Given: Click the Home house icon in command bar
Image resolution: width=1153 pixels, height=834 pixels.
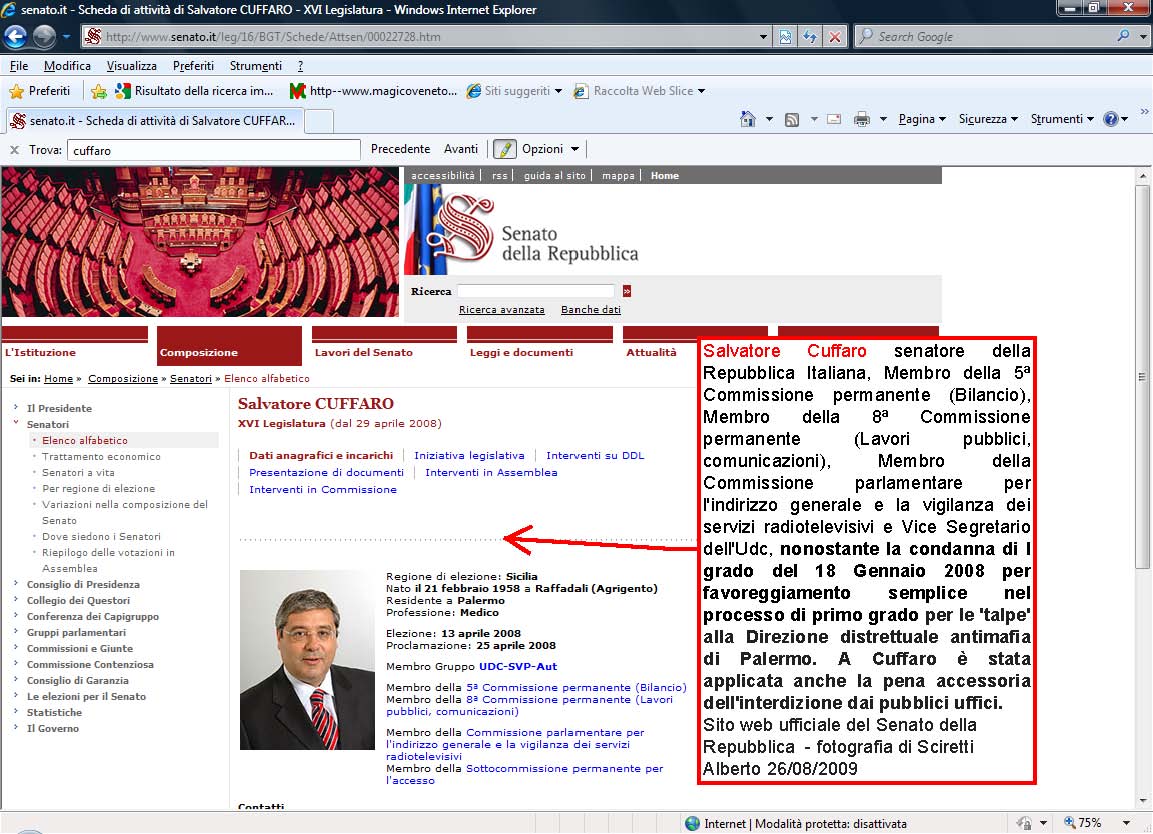Looking at the screenshot, I should tap(748, 119).
